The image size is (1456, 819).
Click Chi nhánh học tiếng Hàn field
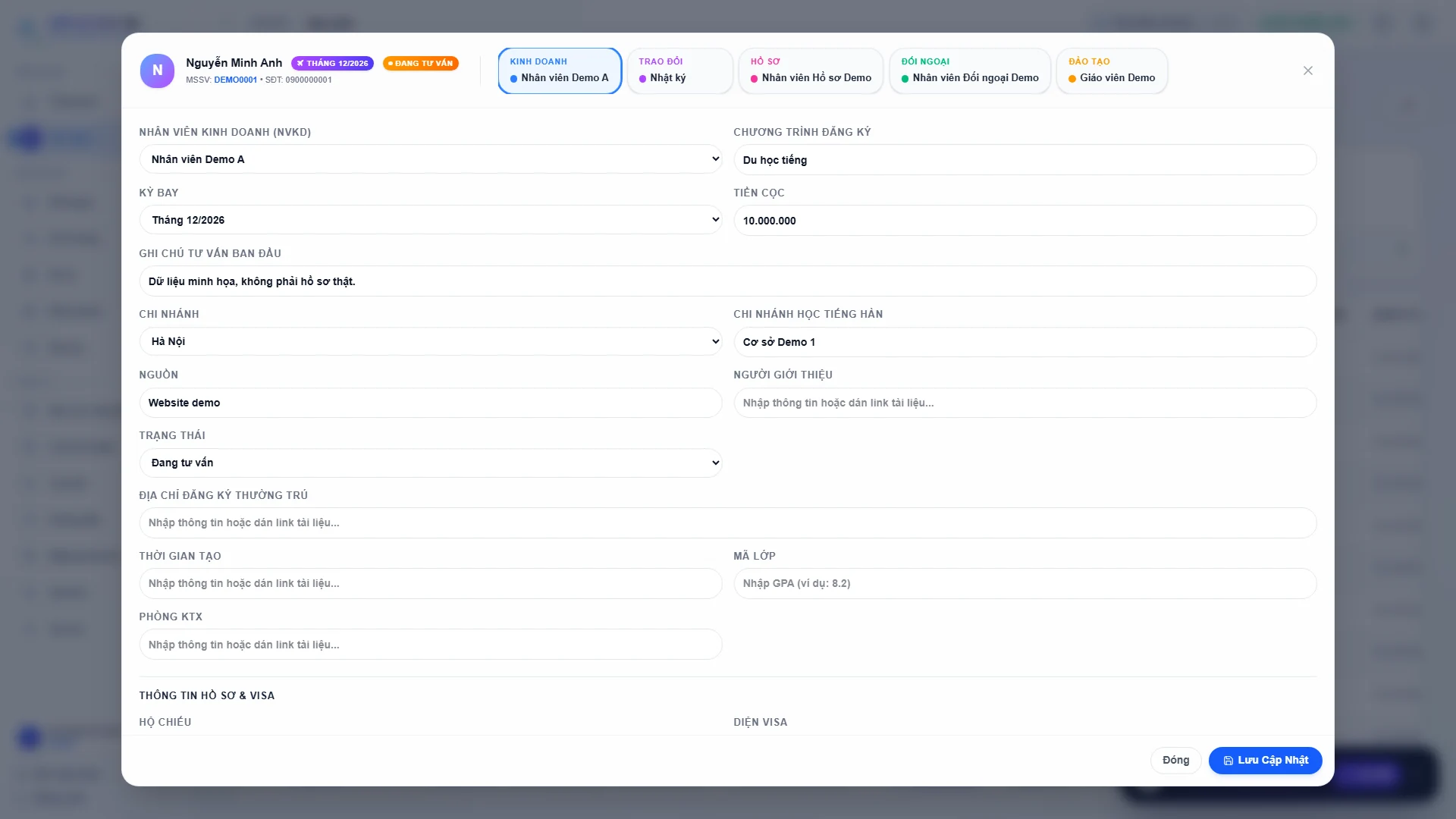click(x=1025, y=342)
